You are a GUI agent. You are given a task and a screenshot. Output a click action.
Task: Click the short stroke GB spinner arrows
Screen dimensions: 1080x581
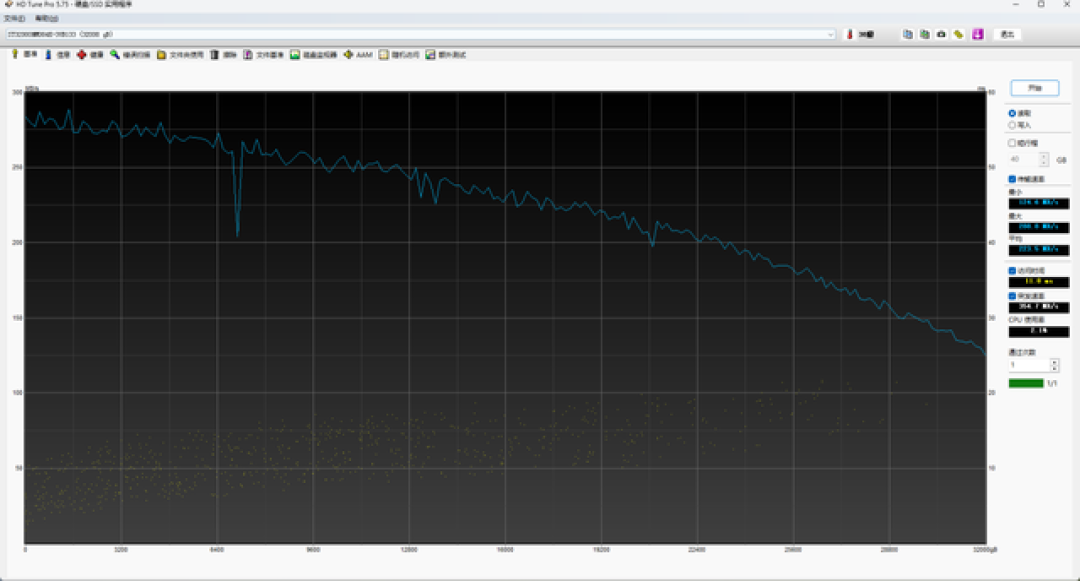(1044, 160)
